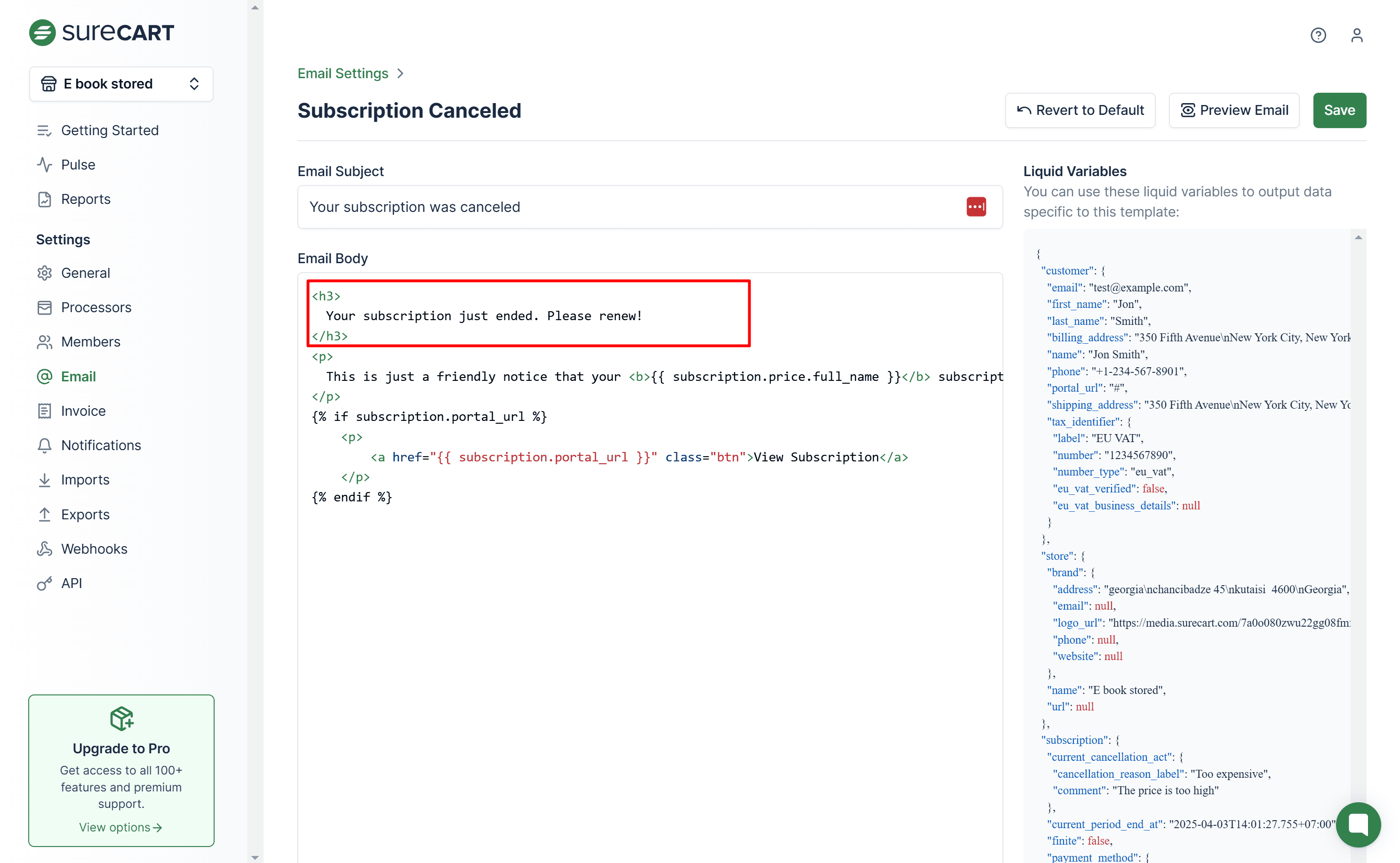The width and height of the screenshot is (1400, 863).
Task: Click Revert to Default button
Action: click(1080, 110)
